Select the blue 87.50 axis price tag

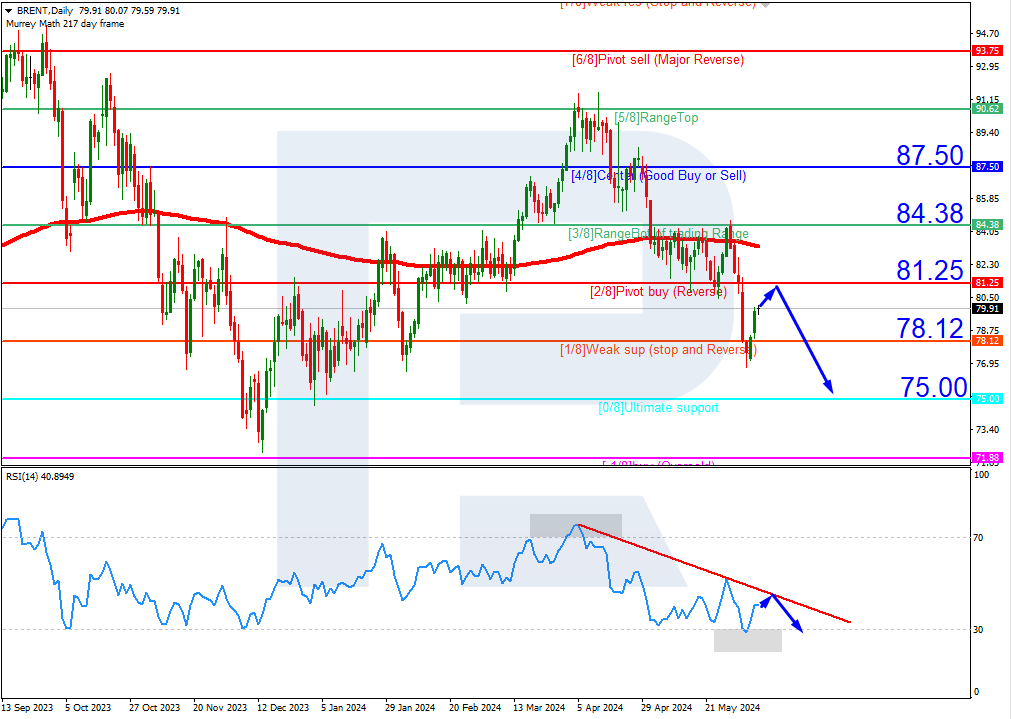coord(987,167)
